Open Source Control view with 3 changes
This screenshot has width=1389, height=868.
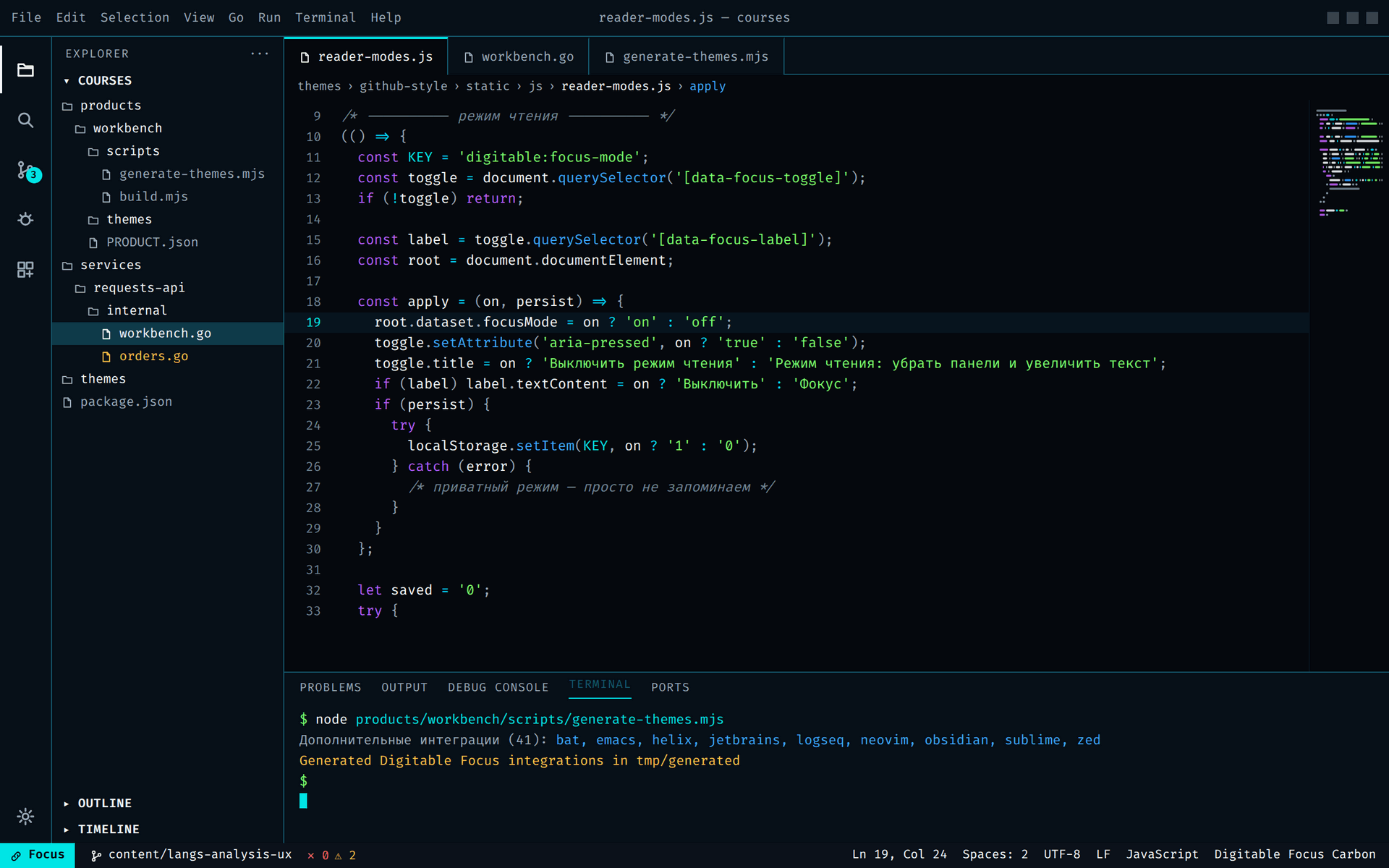point(27,171)
